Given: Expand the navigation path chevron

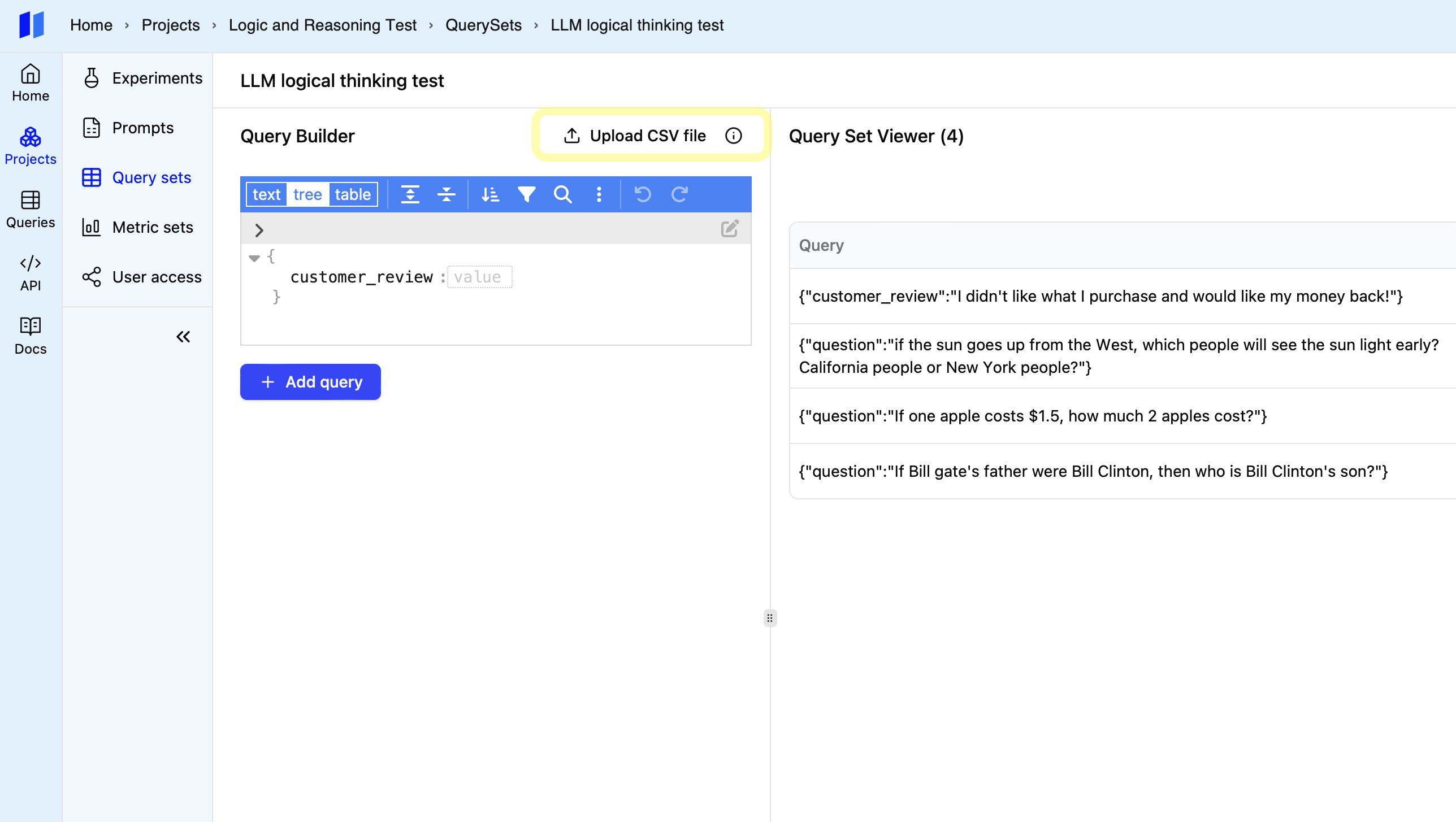Looking at the screenshot, I should (259, 230).
